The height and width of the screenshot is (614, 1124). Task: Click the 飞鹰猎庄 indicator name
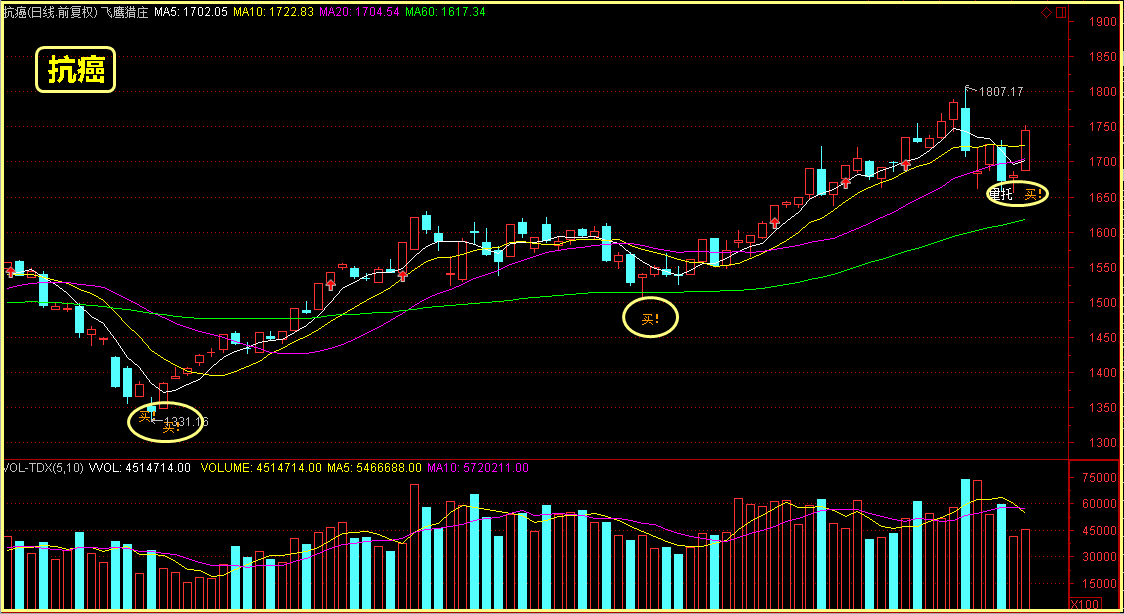pyautogui.click(x=125, y=12)
